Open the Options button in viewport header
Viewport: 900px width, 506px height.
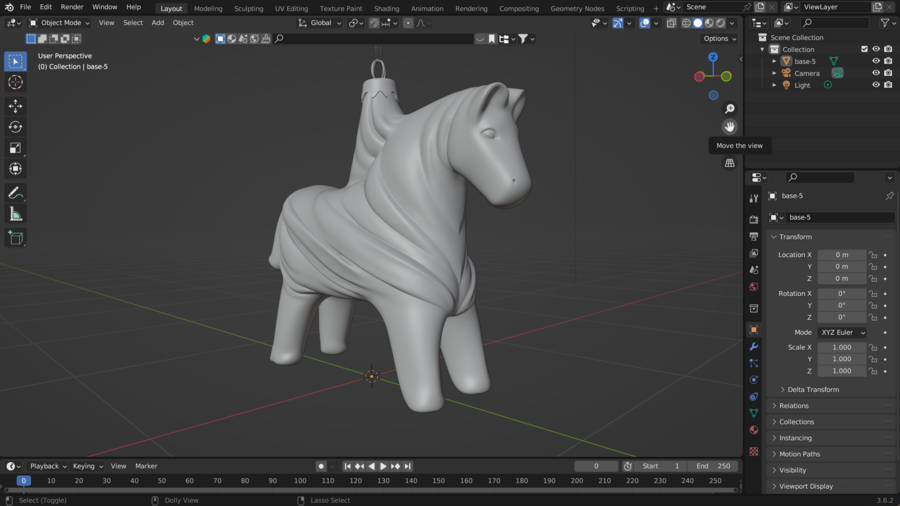tap(719, 39)
